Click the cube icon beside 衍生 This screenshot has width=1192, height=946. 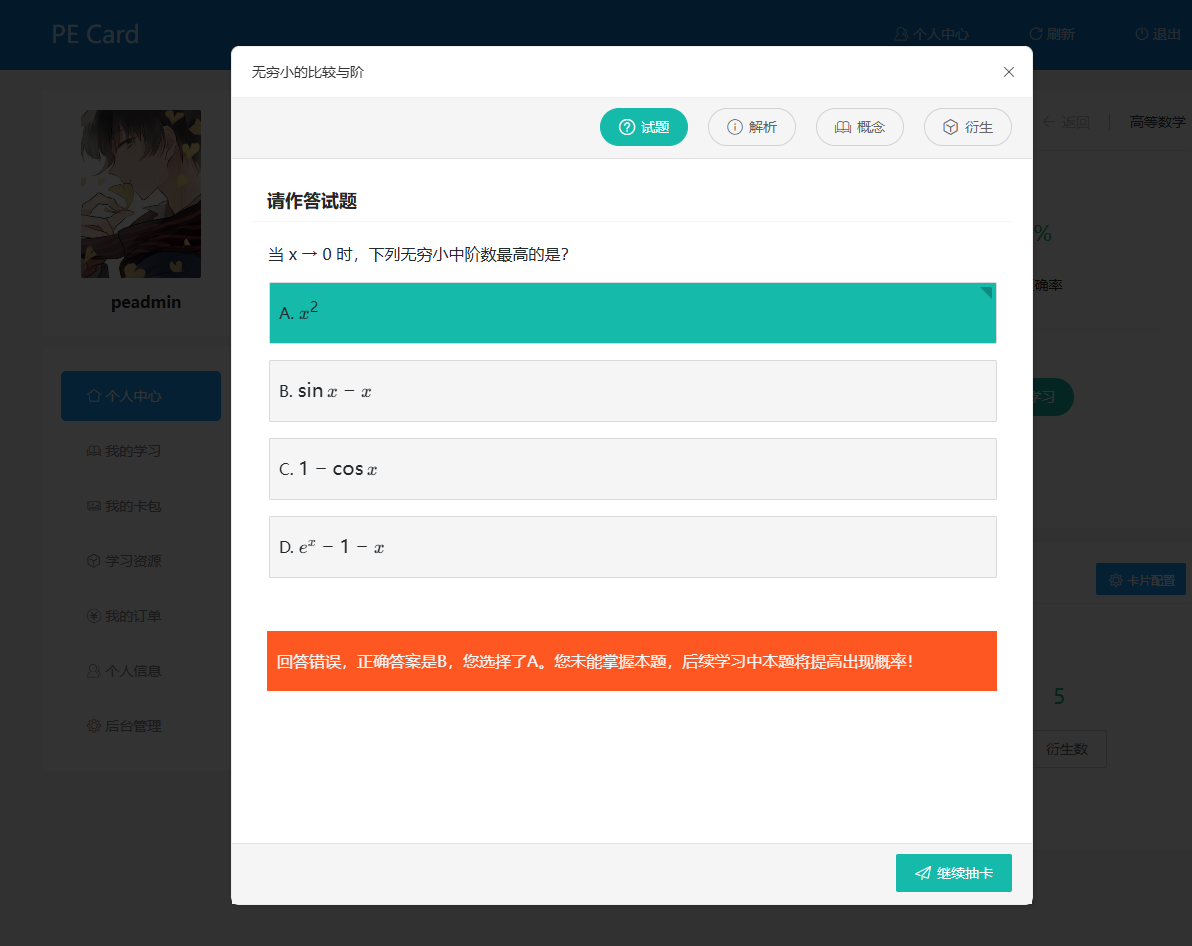pyautogui.click(x=951, y=127)
